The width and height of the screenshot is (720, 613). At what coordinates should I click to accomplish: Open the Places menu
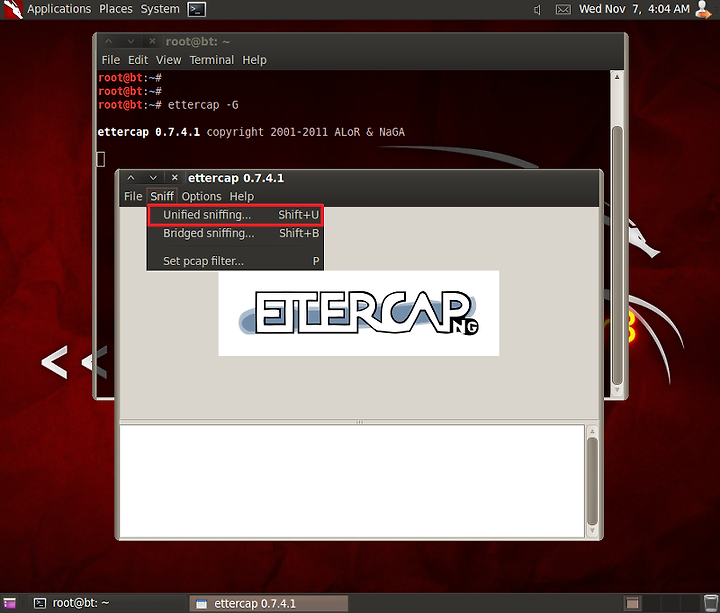(x=116, y=9)
